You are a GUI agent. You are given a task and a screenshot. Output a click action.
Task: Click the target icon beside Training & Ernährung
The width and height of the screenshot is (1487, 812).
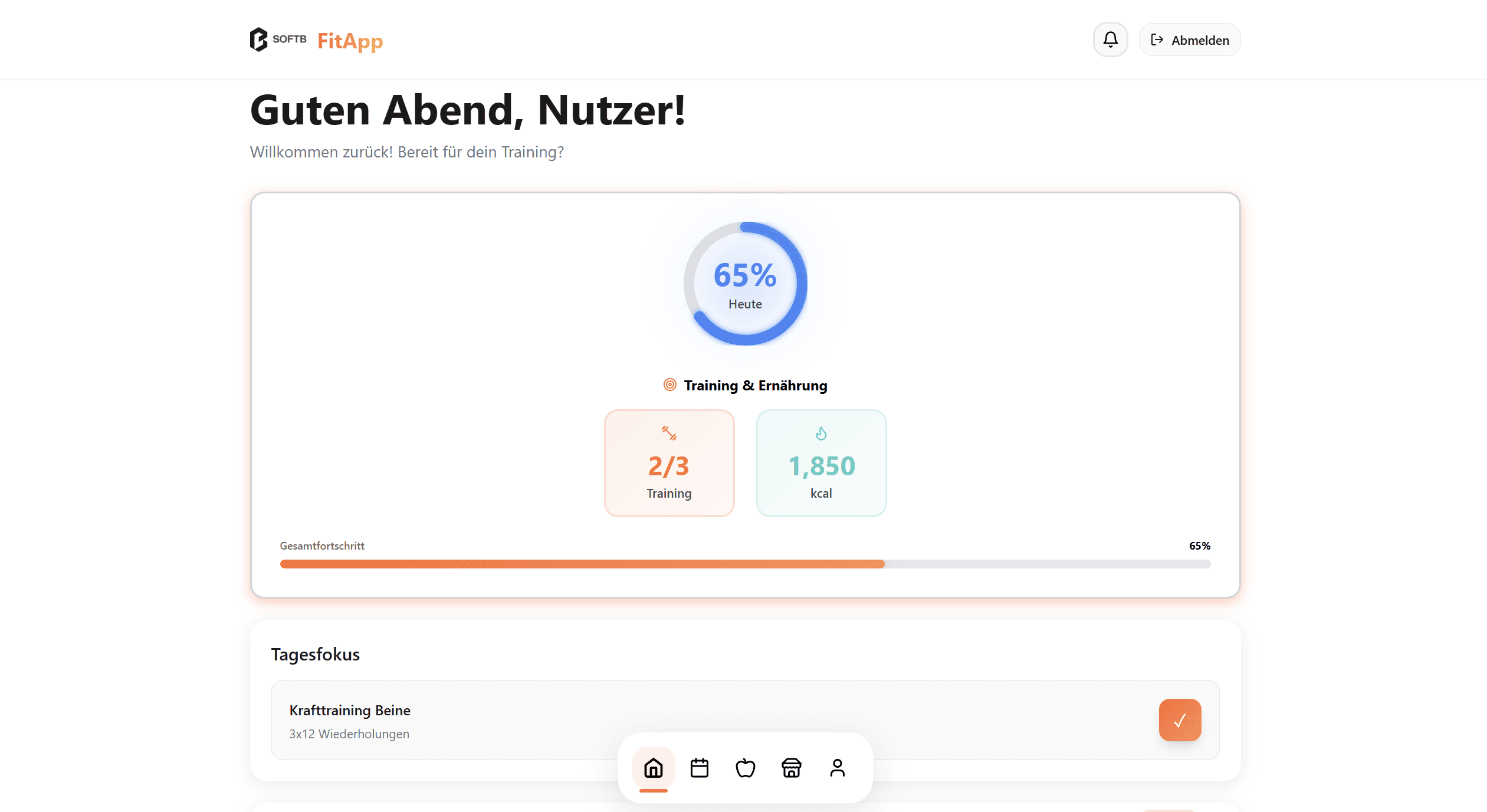pyautogui.click(x=669, y=385)
